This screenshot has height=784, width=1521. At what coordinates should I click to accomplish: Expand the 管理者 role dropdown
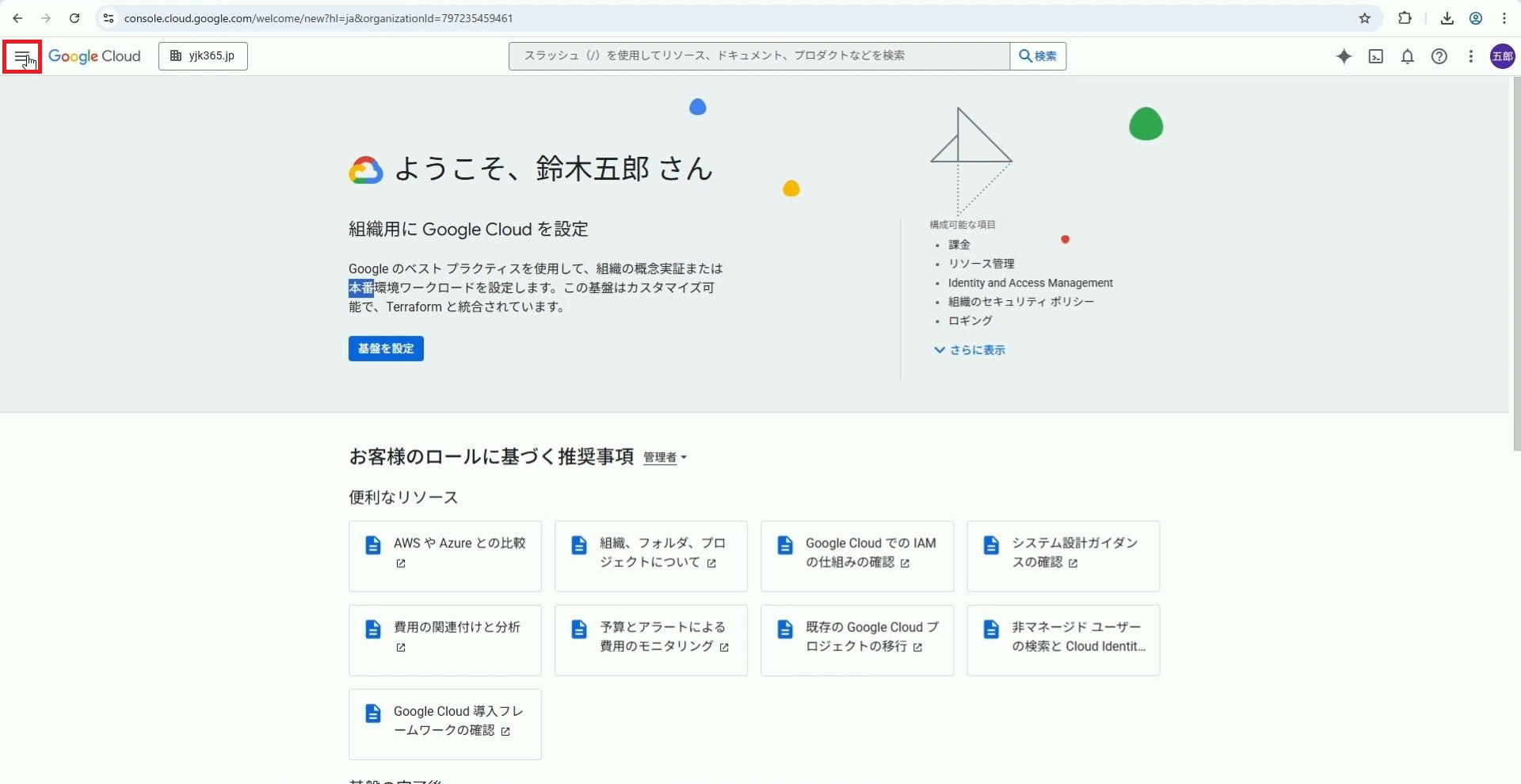point(665,458)
